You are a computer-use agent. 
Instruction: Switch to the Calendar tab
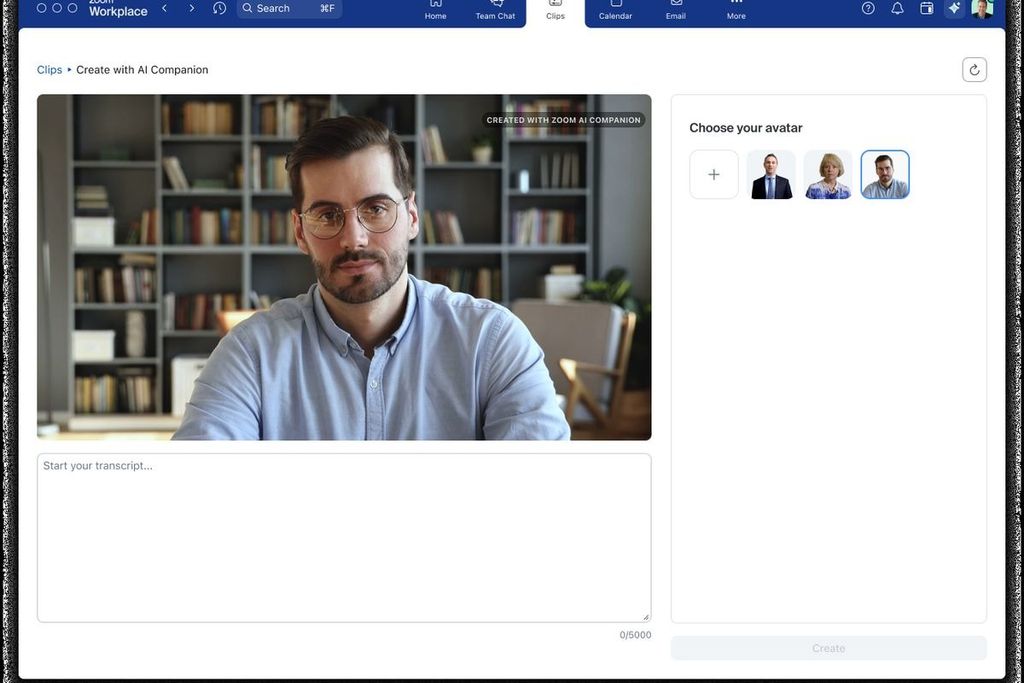[x=615, y=10]
